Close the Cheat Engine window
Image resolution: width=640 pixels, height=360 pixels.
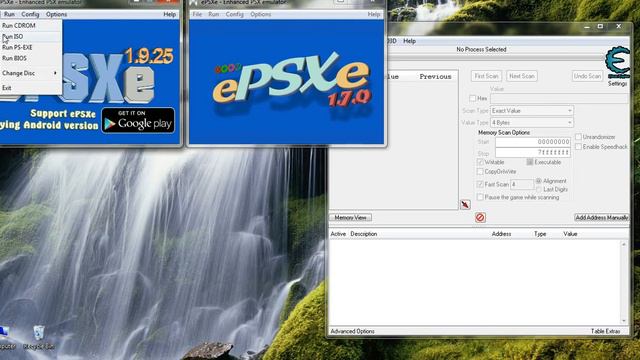619,27
